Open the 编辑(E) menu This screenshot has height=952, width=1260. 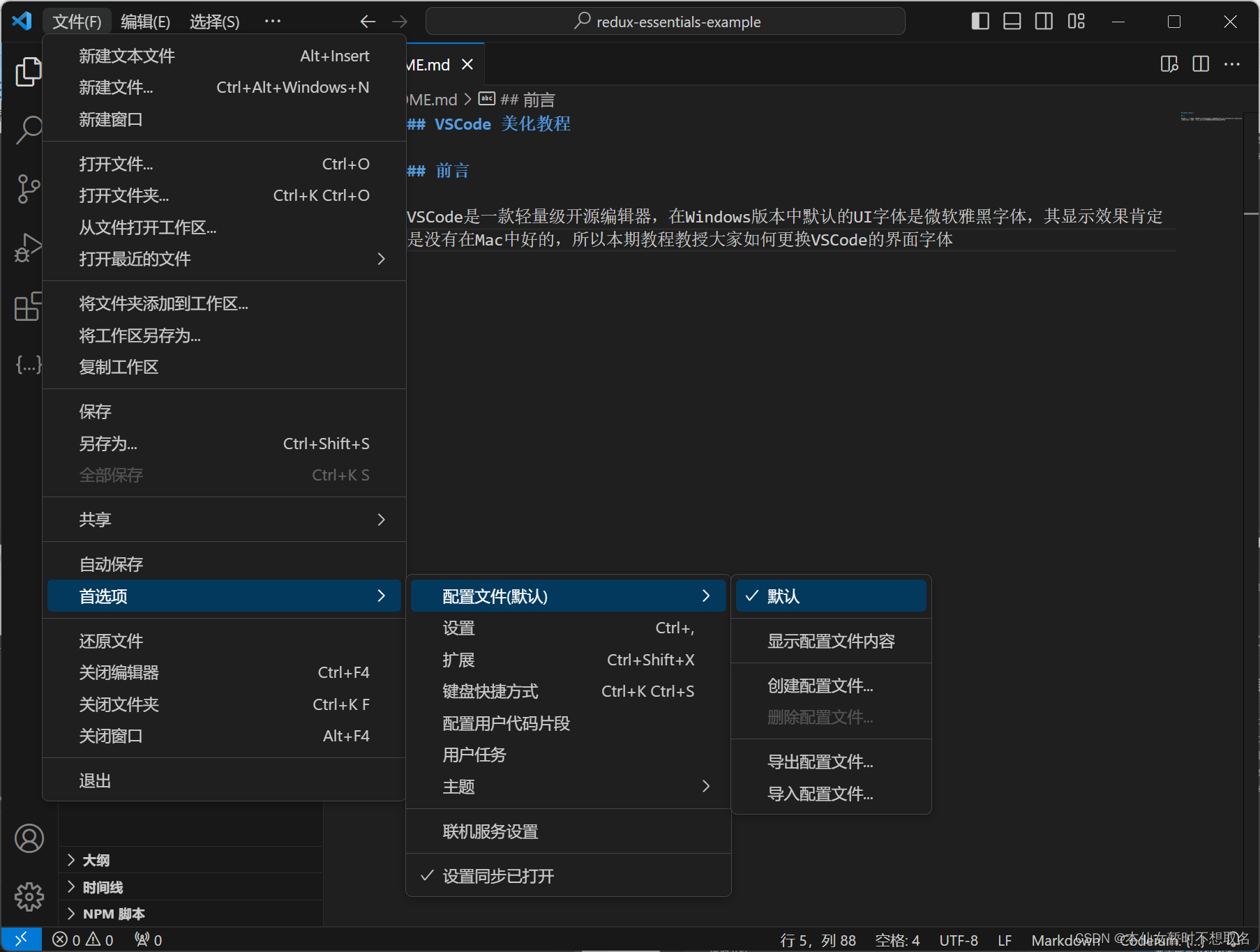click(x=144, y=21)
